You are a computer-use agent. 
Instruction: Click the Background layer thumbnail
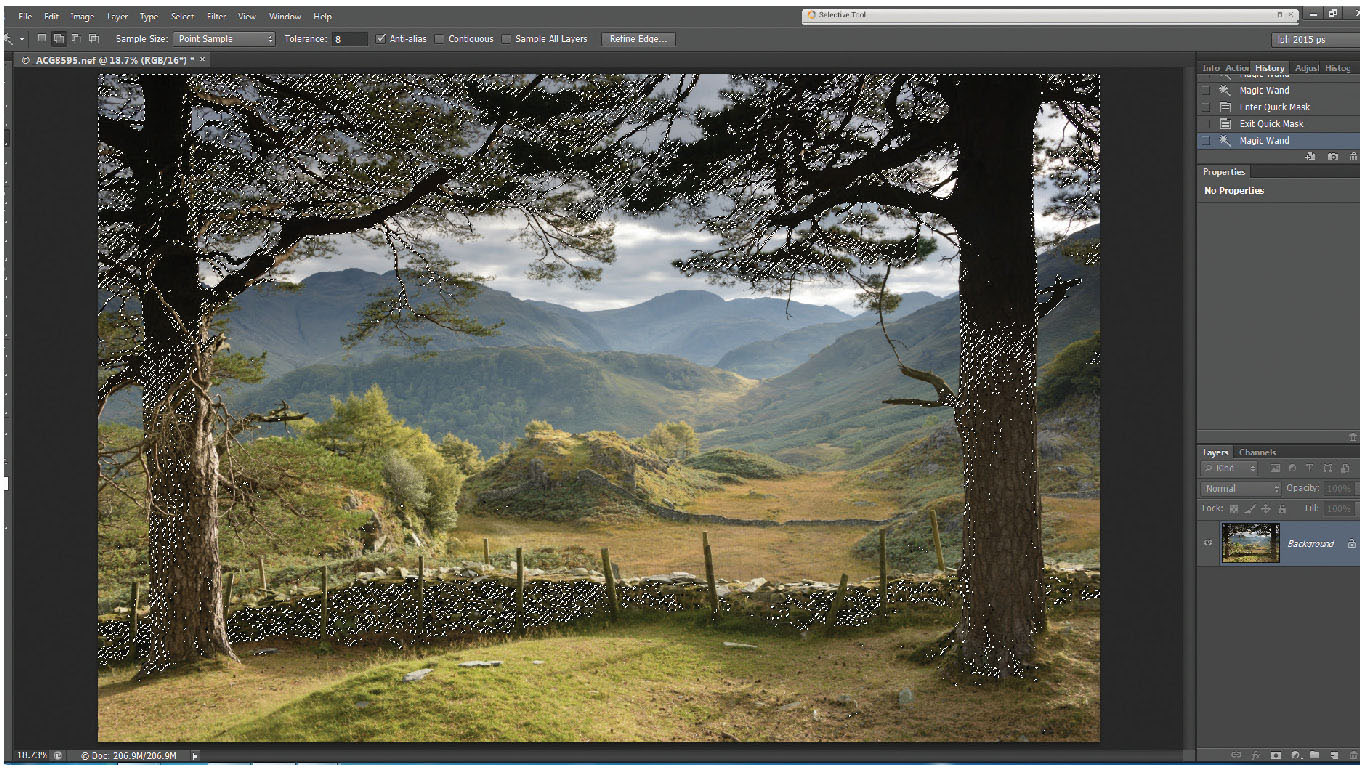click(x=1250, y=544)
